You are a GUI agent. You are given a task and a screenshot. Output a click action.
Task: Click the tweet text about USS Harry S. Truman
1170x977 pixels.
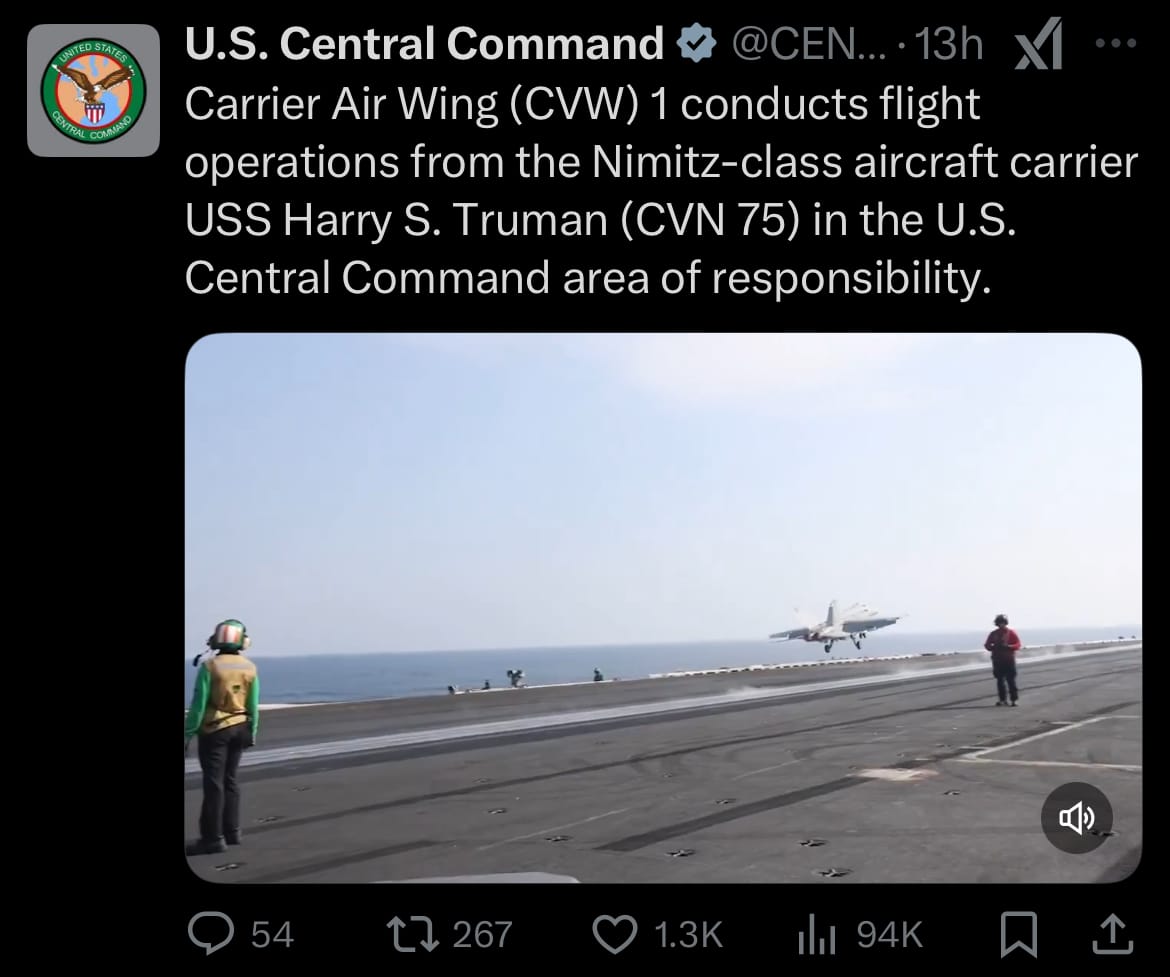661,191
